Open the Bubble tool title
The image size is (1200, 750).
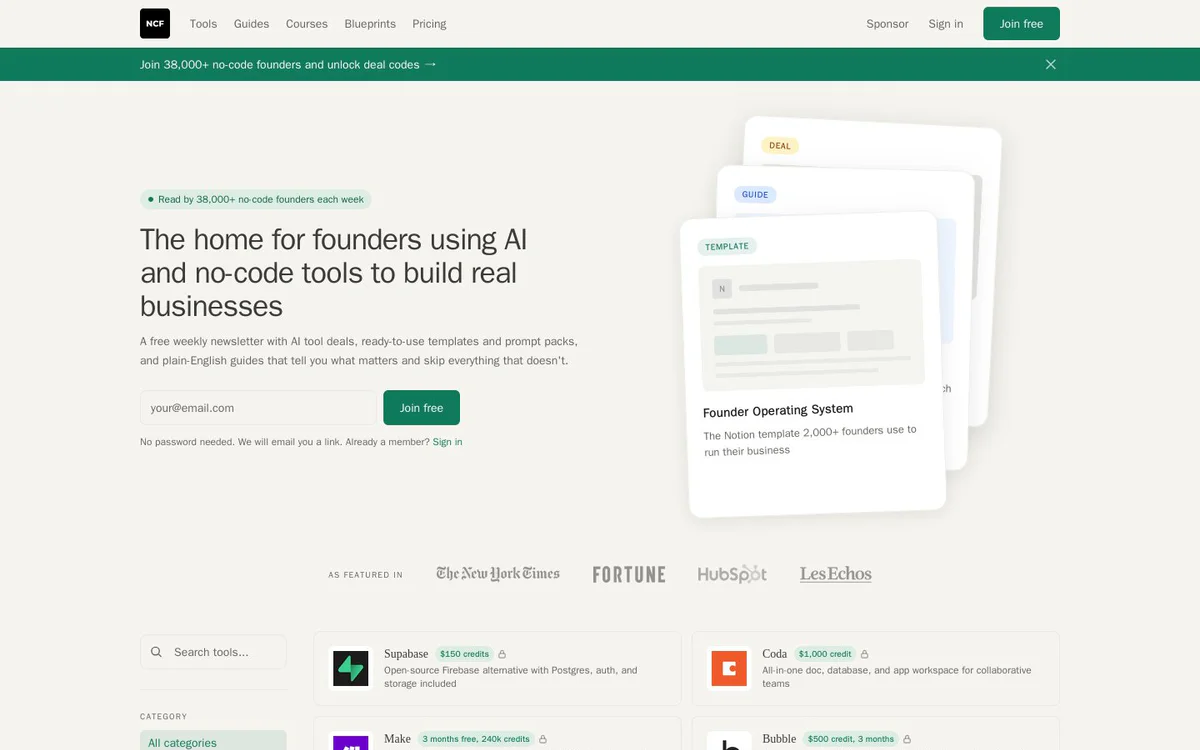779,739
